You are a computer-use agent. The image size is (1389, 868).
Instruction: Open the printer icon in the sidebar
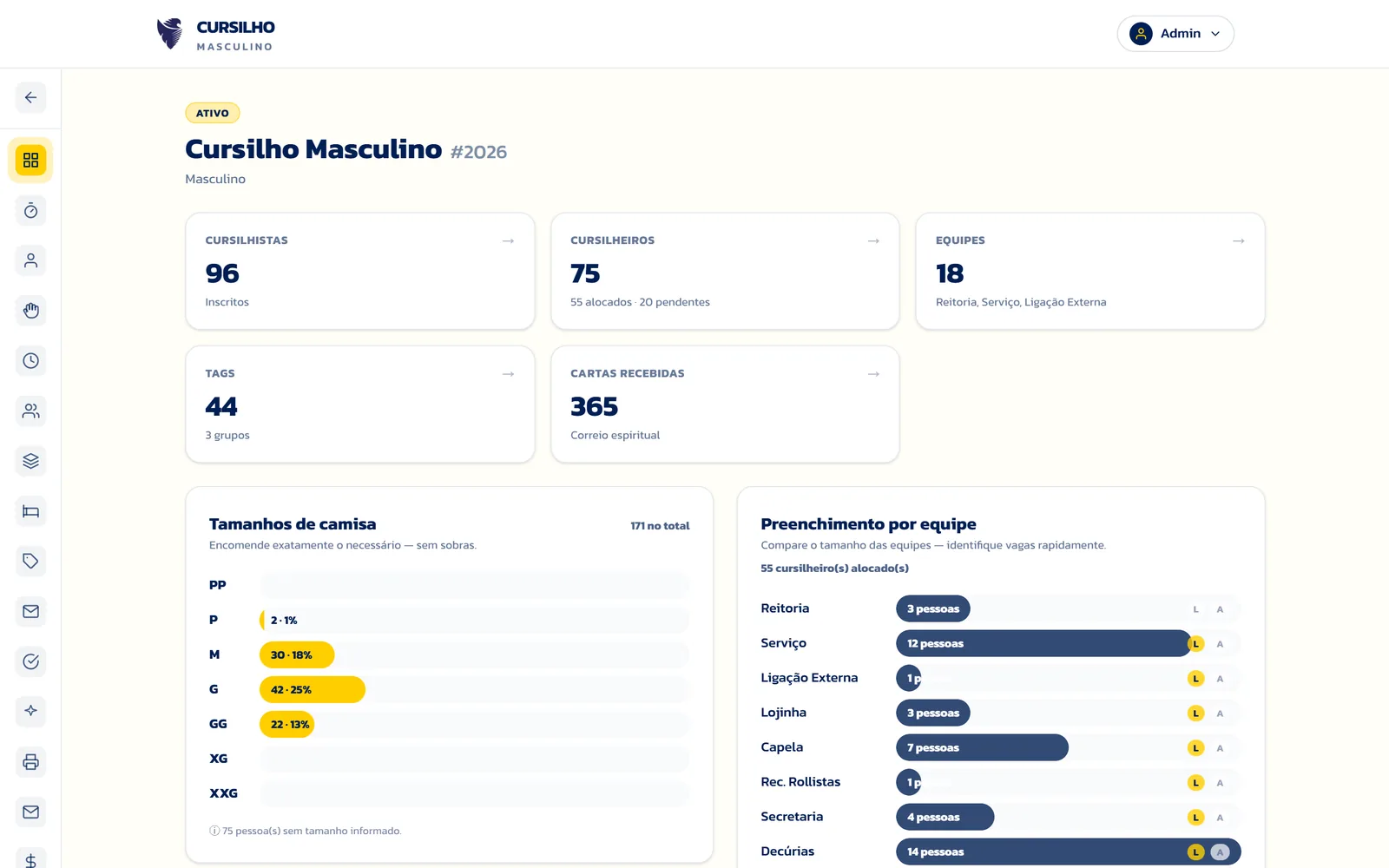(30, 762)
